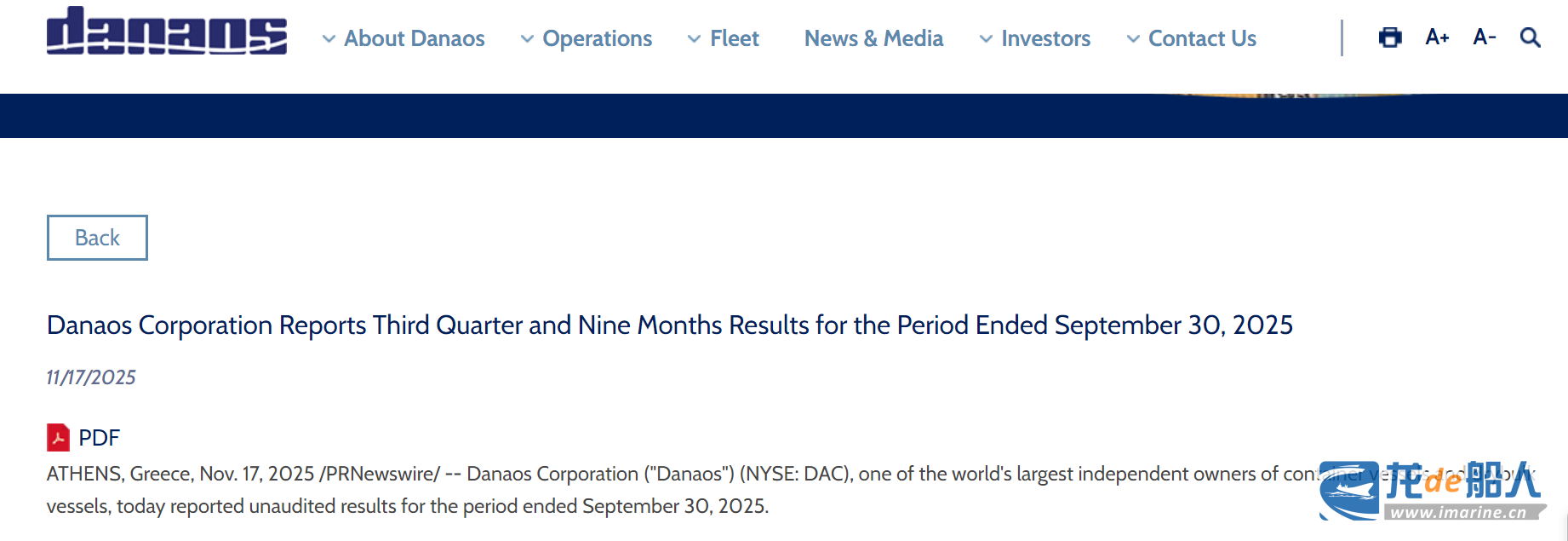Expand the chevron beside Contact Us
The width and height of the screenshot is (1568, 541).
1133,39
